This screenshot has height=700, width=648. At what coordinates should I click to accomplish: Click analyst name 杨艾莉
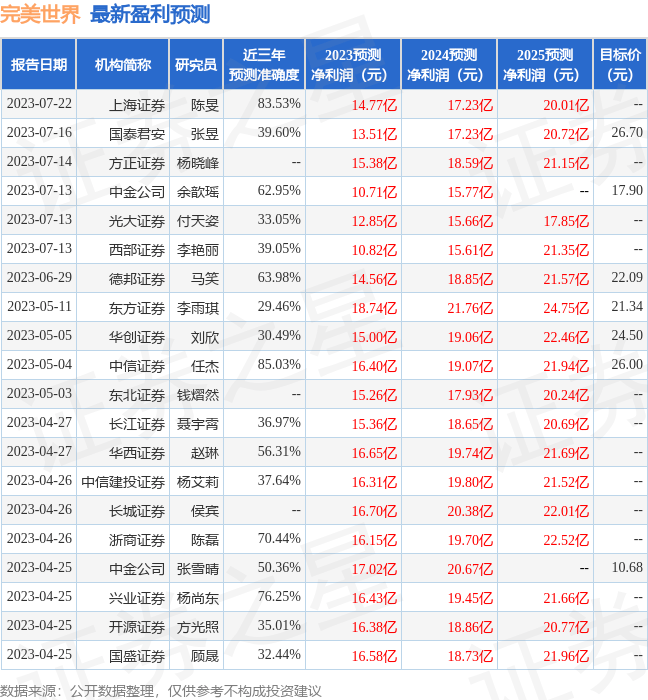pos(198,482)
